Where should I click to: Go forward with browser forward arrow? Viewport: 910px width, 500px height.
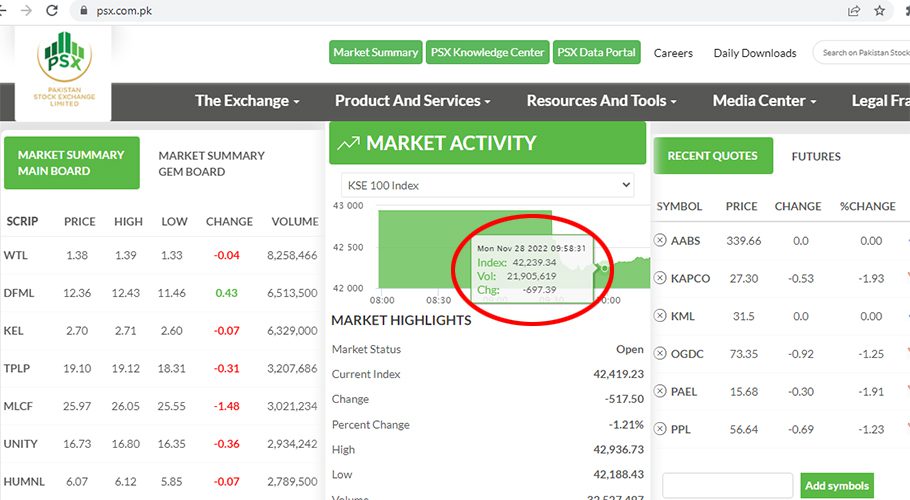click(x=26, y=10)
